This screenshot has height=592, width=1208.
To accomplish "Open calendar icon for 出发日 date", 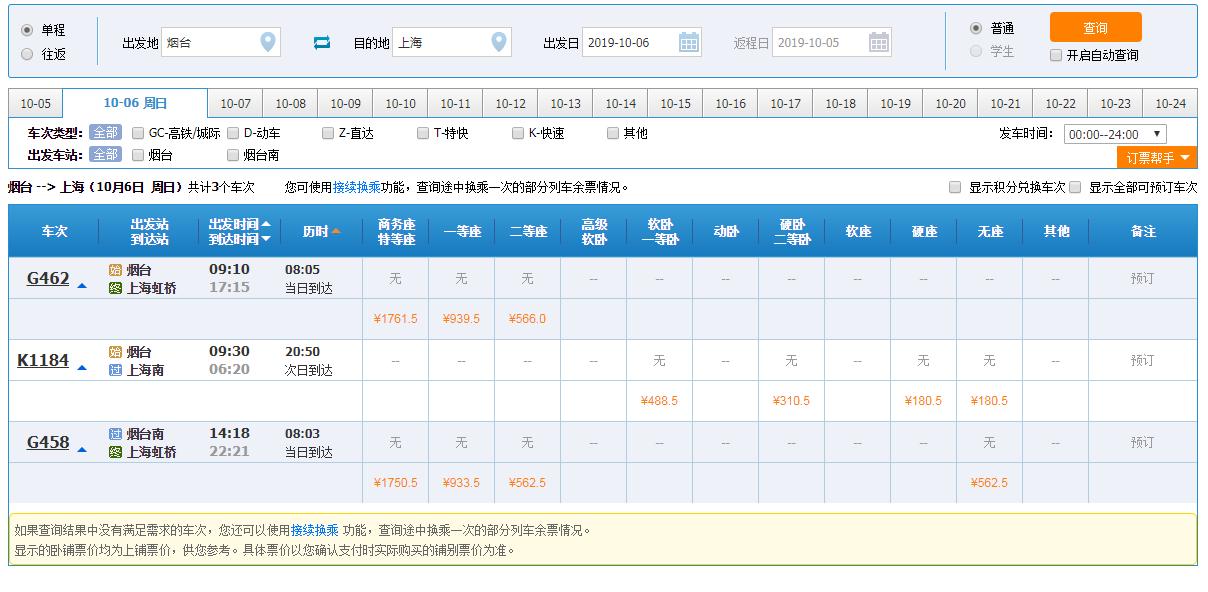I will (x=689, y=42).
